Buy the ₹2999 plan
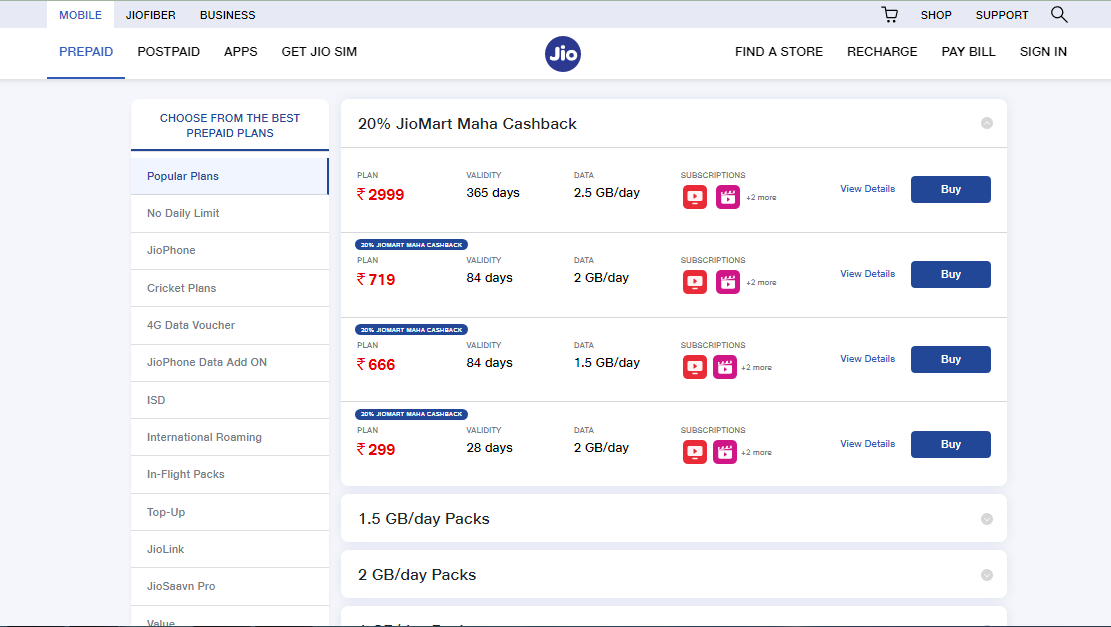1111x627 pixels. tap(950, 189)
